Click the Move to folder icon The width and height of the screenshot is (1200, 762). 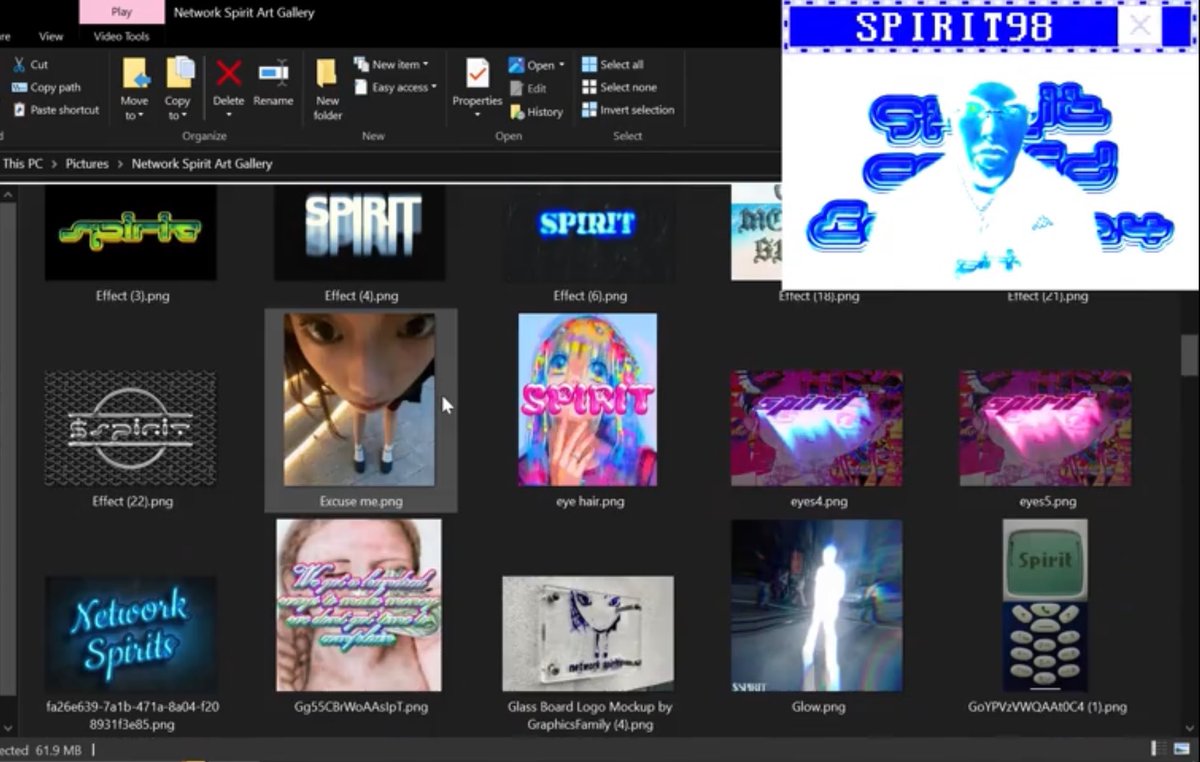(x=135, y=73)
